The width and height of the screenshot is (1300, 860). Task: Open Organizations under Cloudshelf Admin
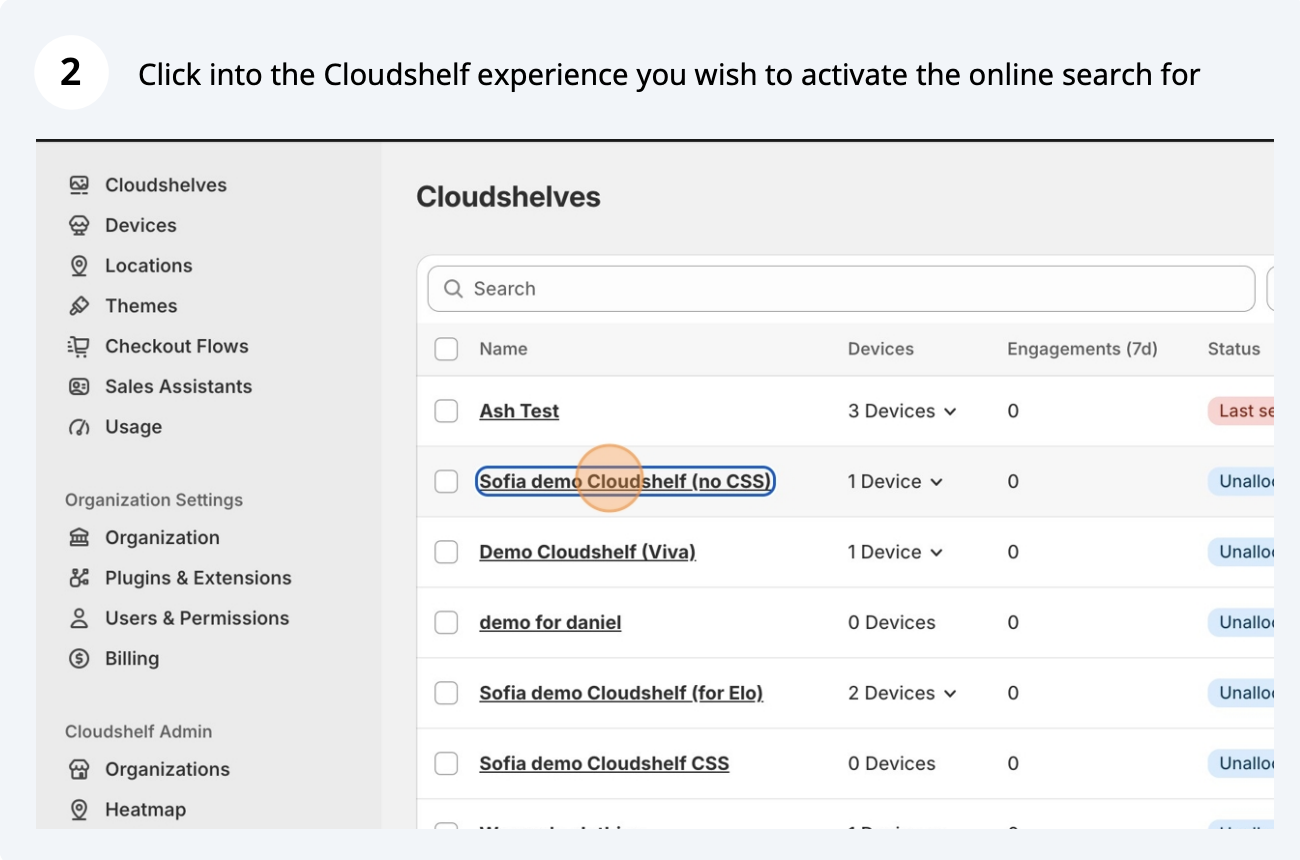click(x=167, y=769)
